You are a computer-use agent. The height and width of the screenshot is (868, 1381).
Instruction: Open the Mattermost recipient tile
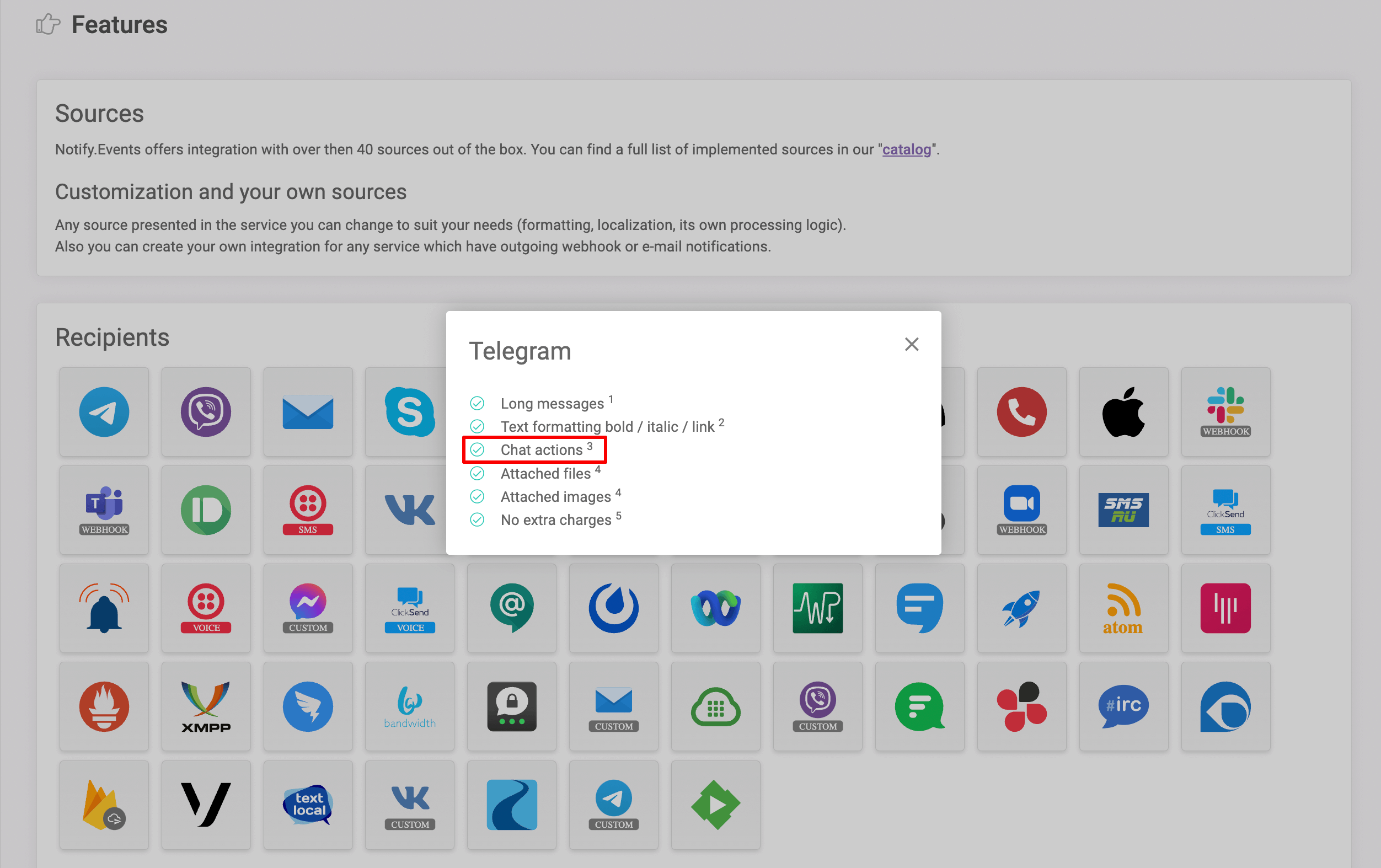614,608
